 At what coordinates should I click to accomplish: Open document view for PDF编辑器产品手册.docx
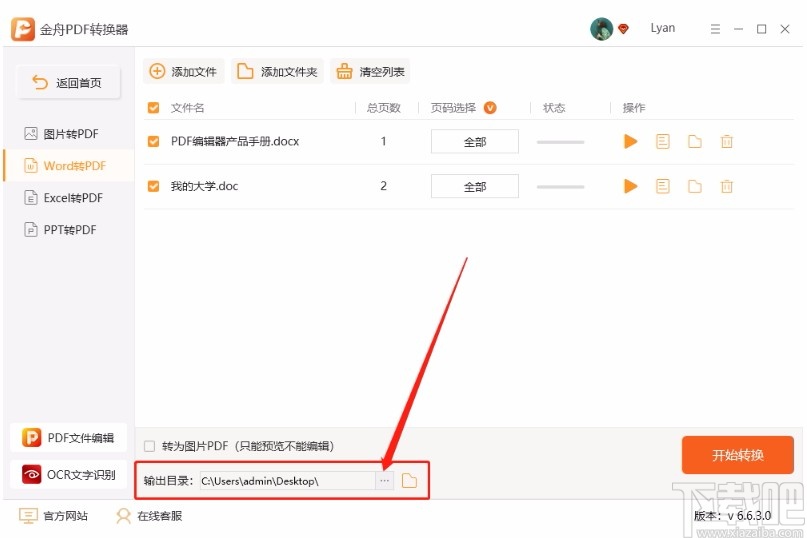[x=663, y=141]
